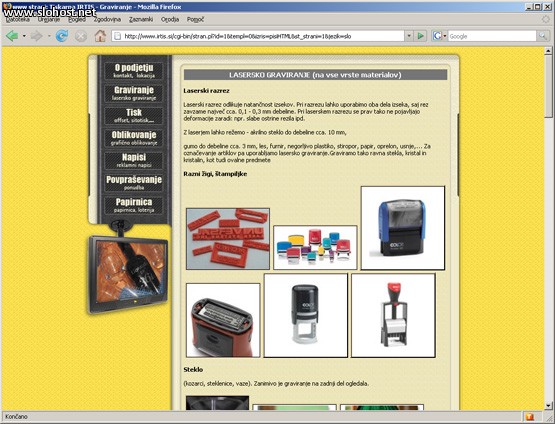Open the Forward button history dropdown arrow
The image size is (555, 424).
tap(49, 36)
